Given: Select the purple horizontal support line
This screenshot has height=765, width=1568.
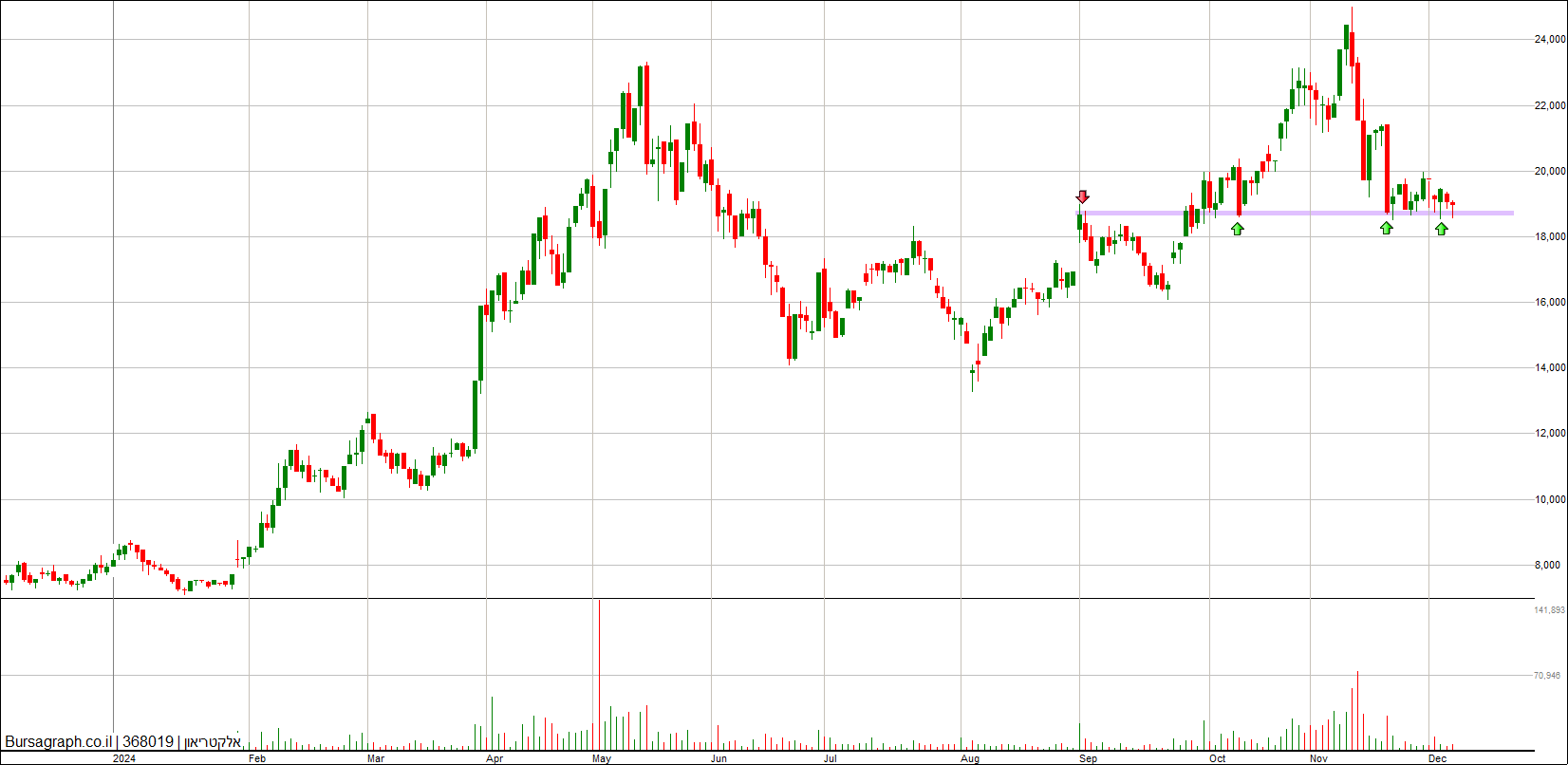Looking at the screenshot, I should (x=1296, y=213).
